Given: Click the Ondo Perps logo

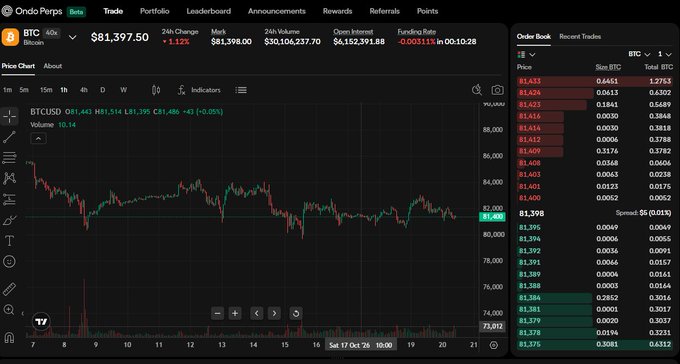Looking at the screenshot, I should coord(32,11).
